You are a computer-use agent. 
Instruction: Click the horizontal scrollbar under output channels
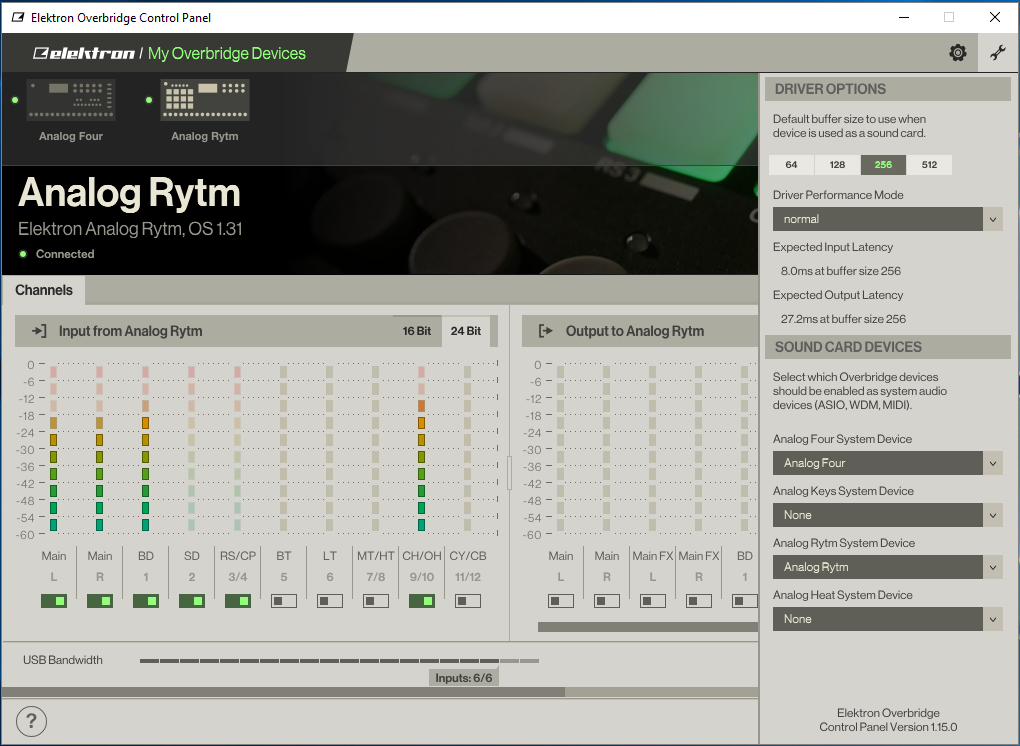pyautogui.click(x=647, y=627)
